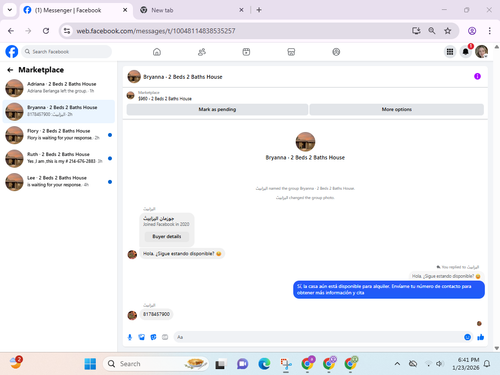This screenshot has width=500, height=375.
Task: Click the phone number message 8178457900
Action: point(156,314)
